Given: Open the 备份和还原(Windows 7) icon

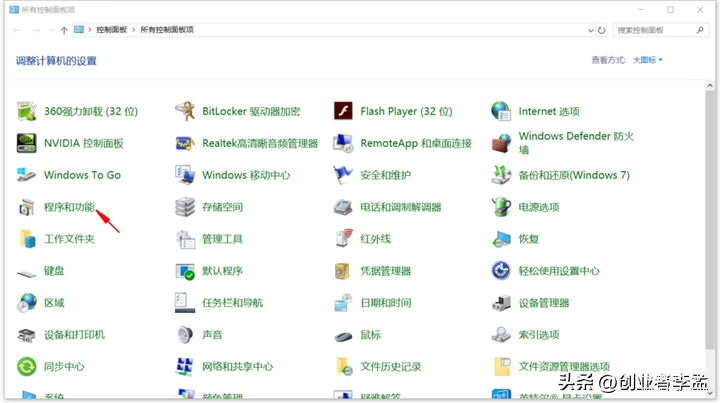Looking at the screenshot, I should pyautogui.click(x=501, y=175).
